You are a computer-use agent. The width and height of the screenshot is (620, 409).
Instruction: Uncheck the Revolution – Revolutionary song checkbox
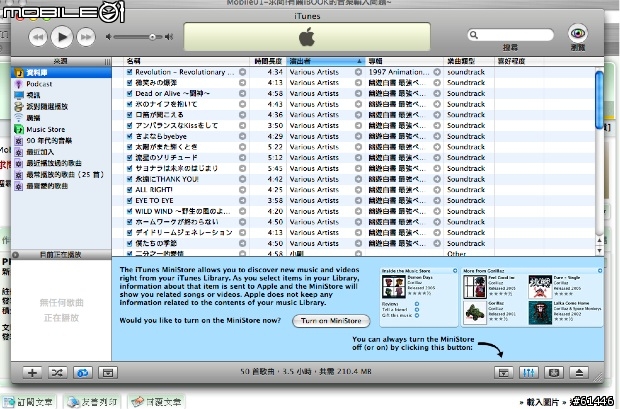pos(129,72)
